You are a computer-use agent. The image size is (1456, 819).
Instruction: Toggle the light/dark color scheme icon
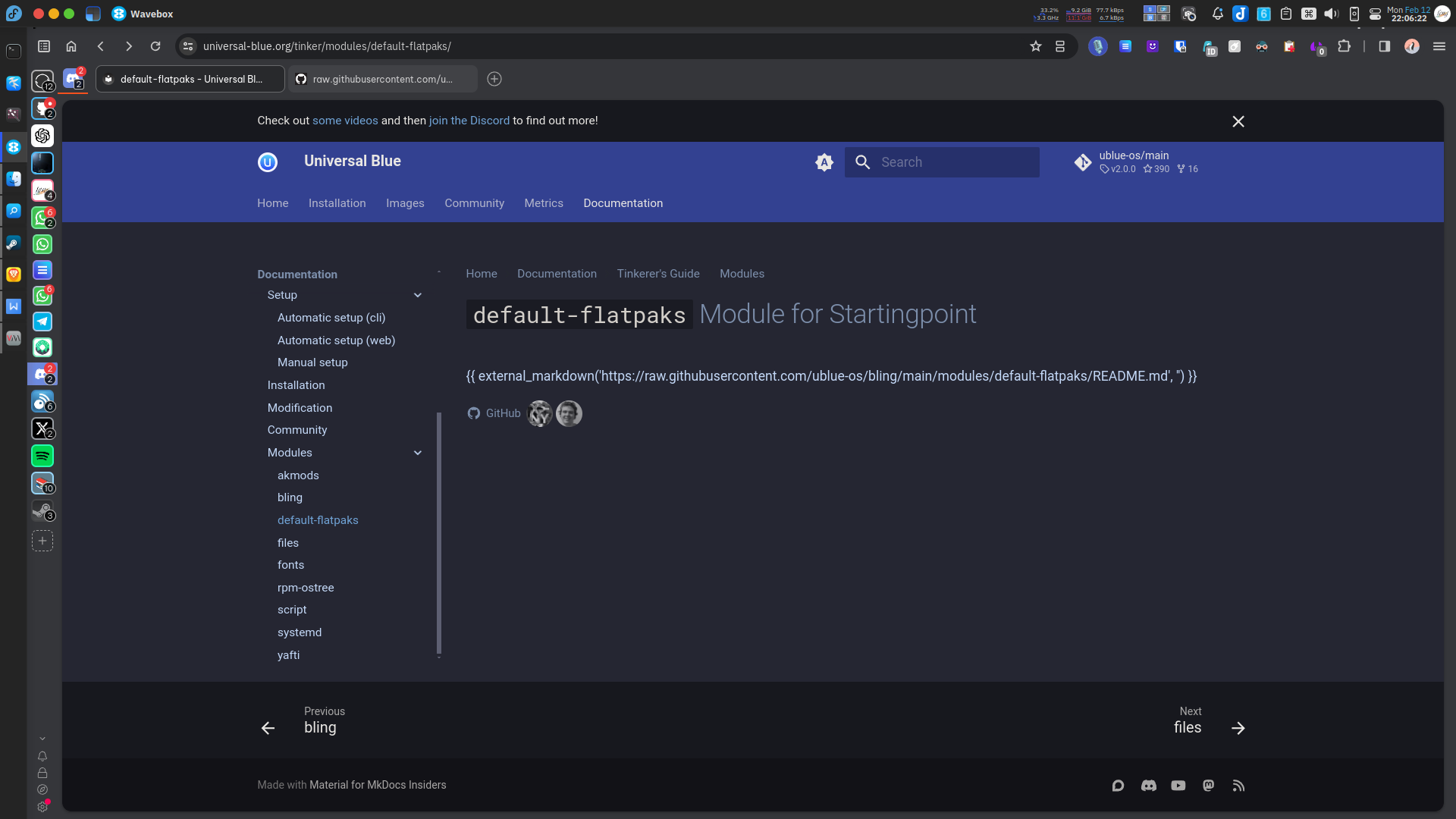824,162
